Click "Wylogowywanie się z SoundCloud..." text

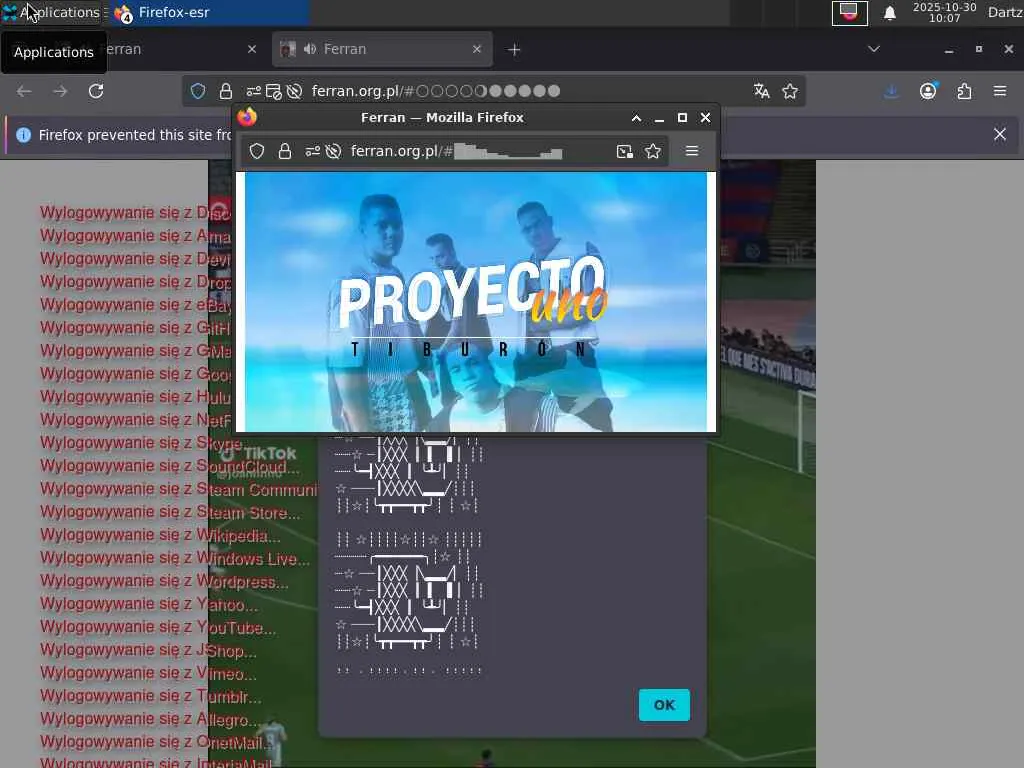click(170, 466)
